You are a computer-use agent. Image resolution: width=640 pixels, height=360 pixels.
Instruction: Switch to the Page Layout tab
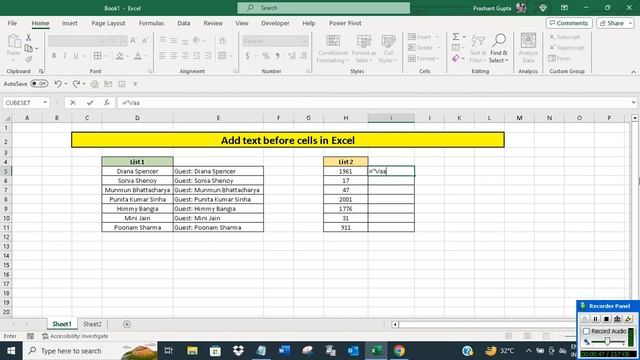108,23
